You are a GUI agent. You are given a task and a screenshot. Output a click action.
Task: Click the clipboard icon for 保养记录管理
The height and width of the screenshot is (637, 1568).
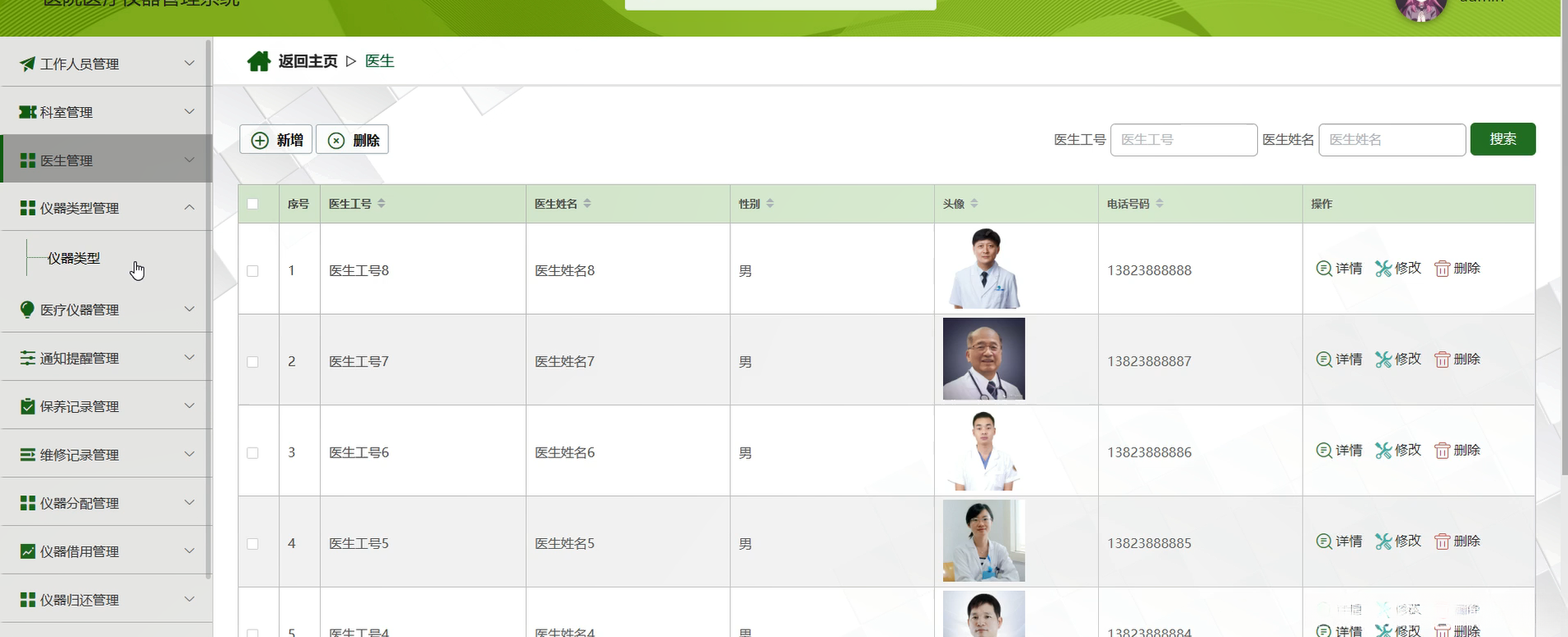point(27,406)
